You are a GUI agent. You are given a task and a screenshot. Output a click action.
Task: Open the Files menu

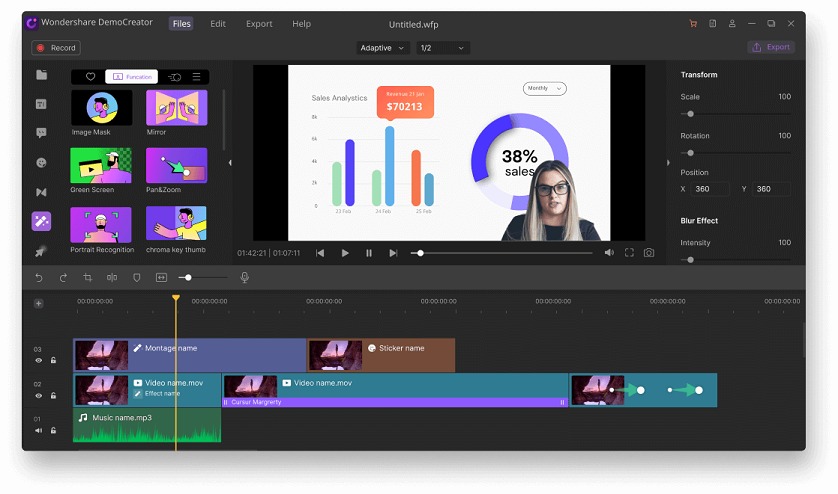182,24
